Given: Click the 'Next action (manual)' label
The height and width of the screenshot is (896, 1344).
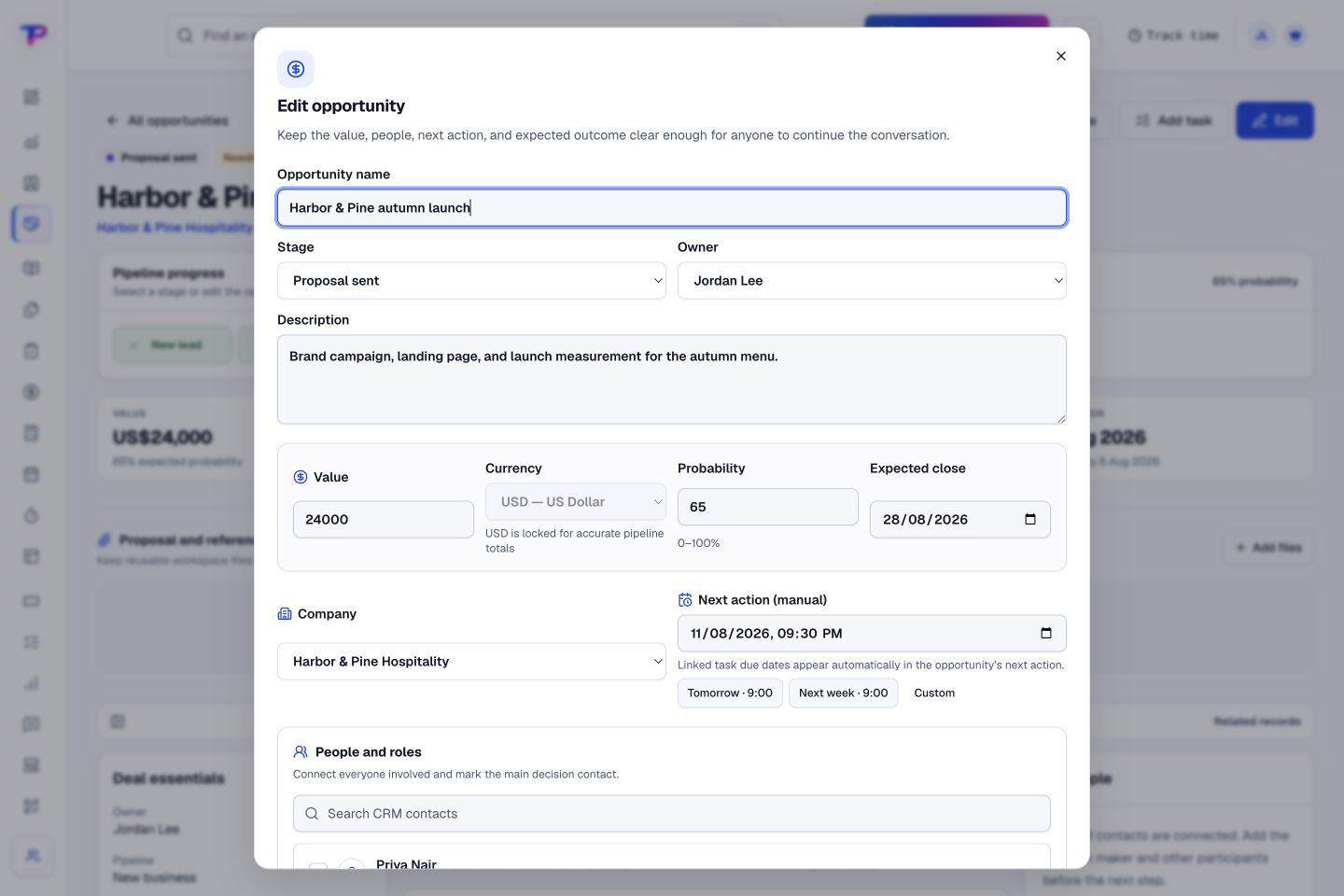Looking at the screenshot, I should 763,600.
